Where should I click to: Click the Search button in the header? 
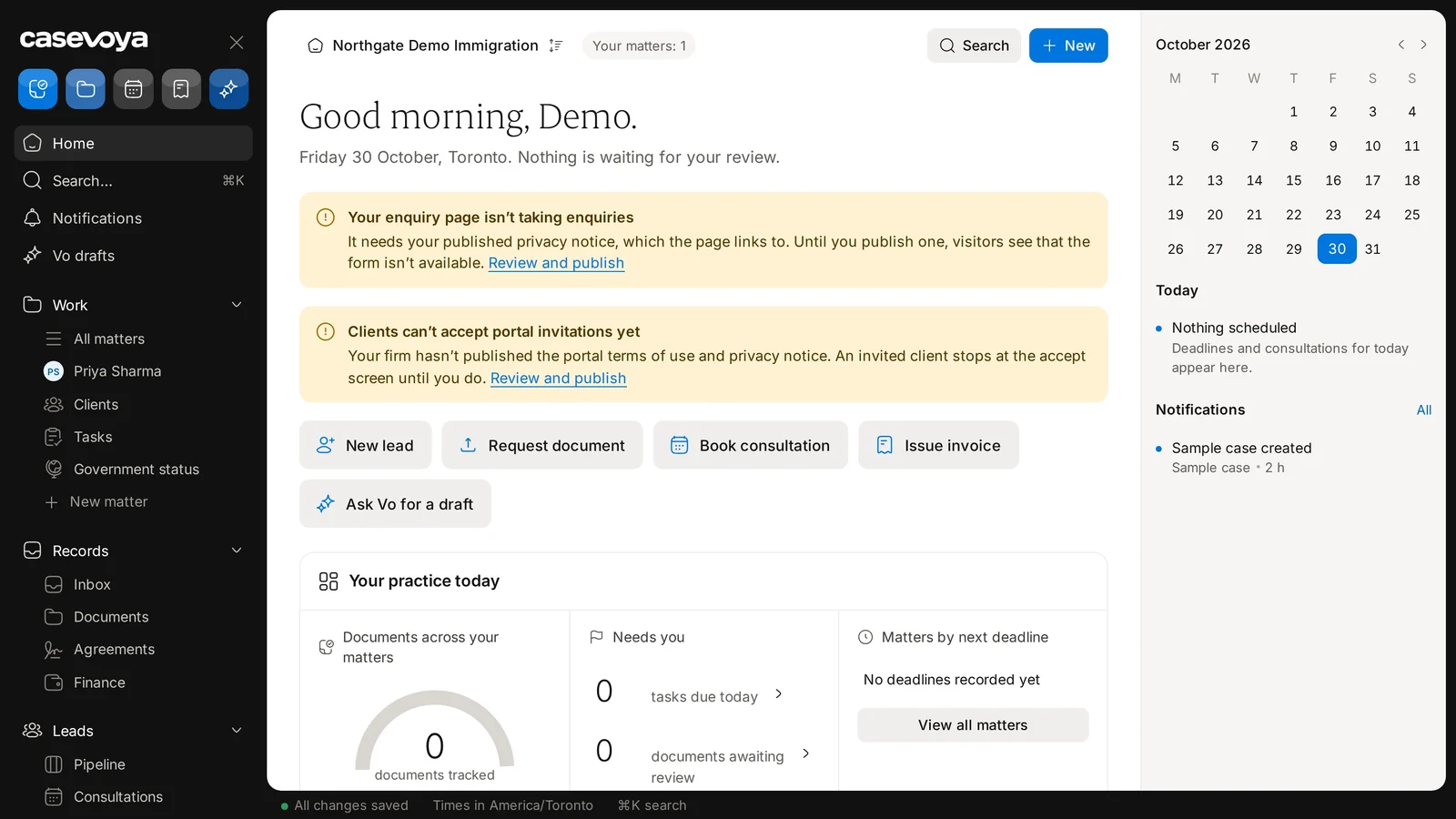[974, 45]
